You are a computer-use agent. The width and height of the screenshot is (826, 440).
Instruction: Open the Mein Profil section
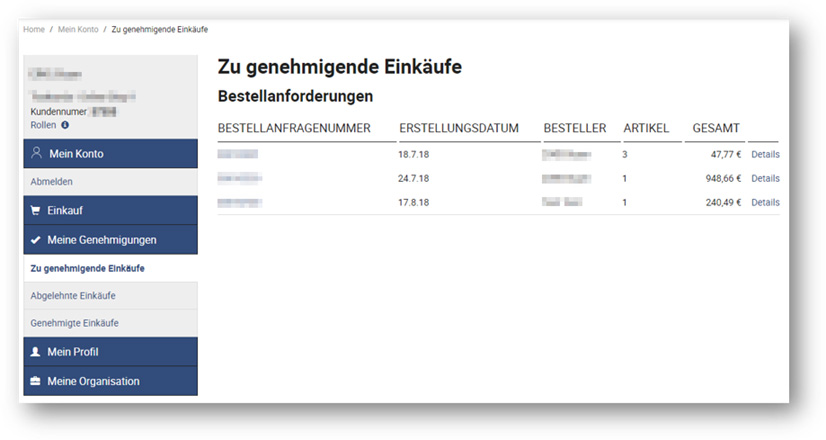(111, 351)
